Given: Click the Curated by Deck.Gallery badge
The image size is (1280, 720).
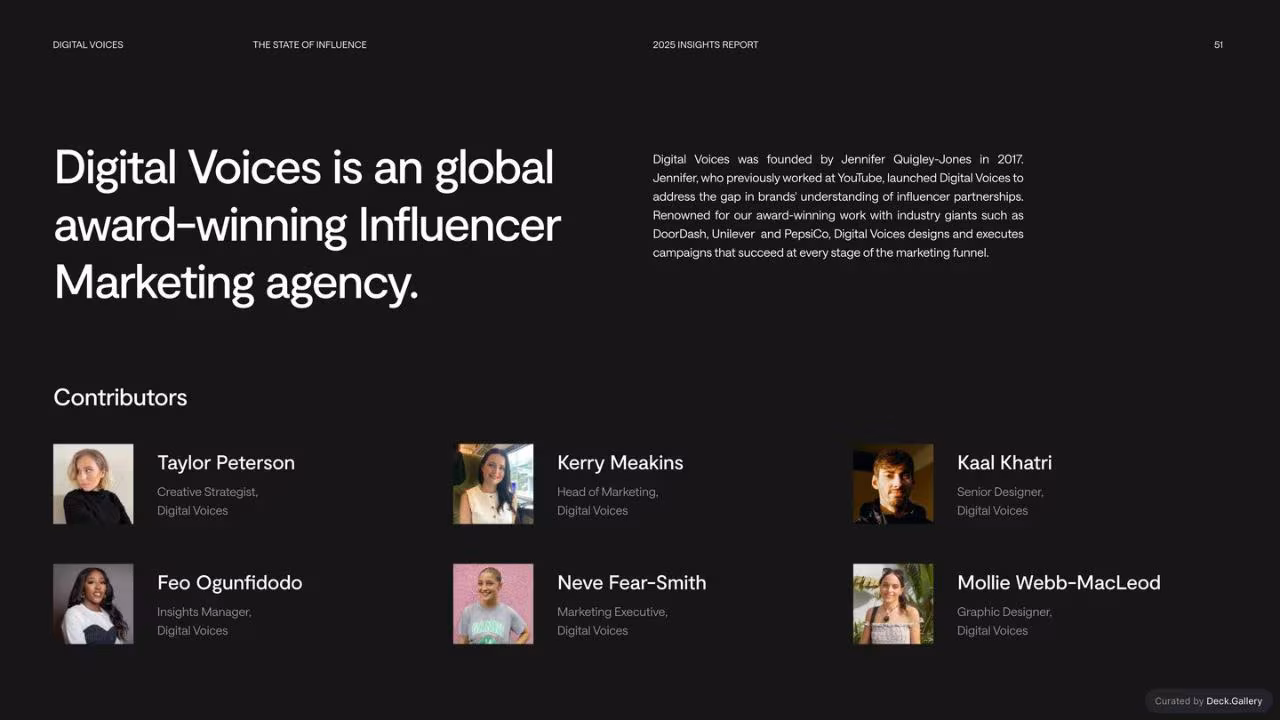Looking at the screenshot, I should coord(1208,701).
